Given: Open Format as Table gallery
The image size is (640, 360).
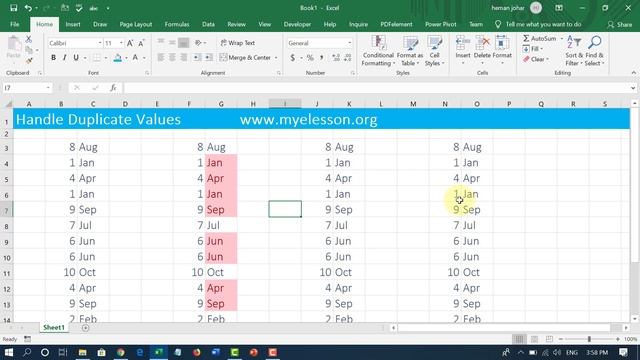Looking at the screenshot, I should point(410,51).
